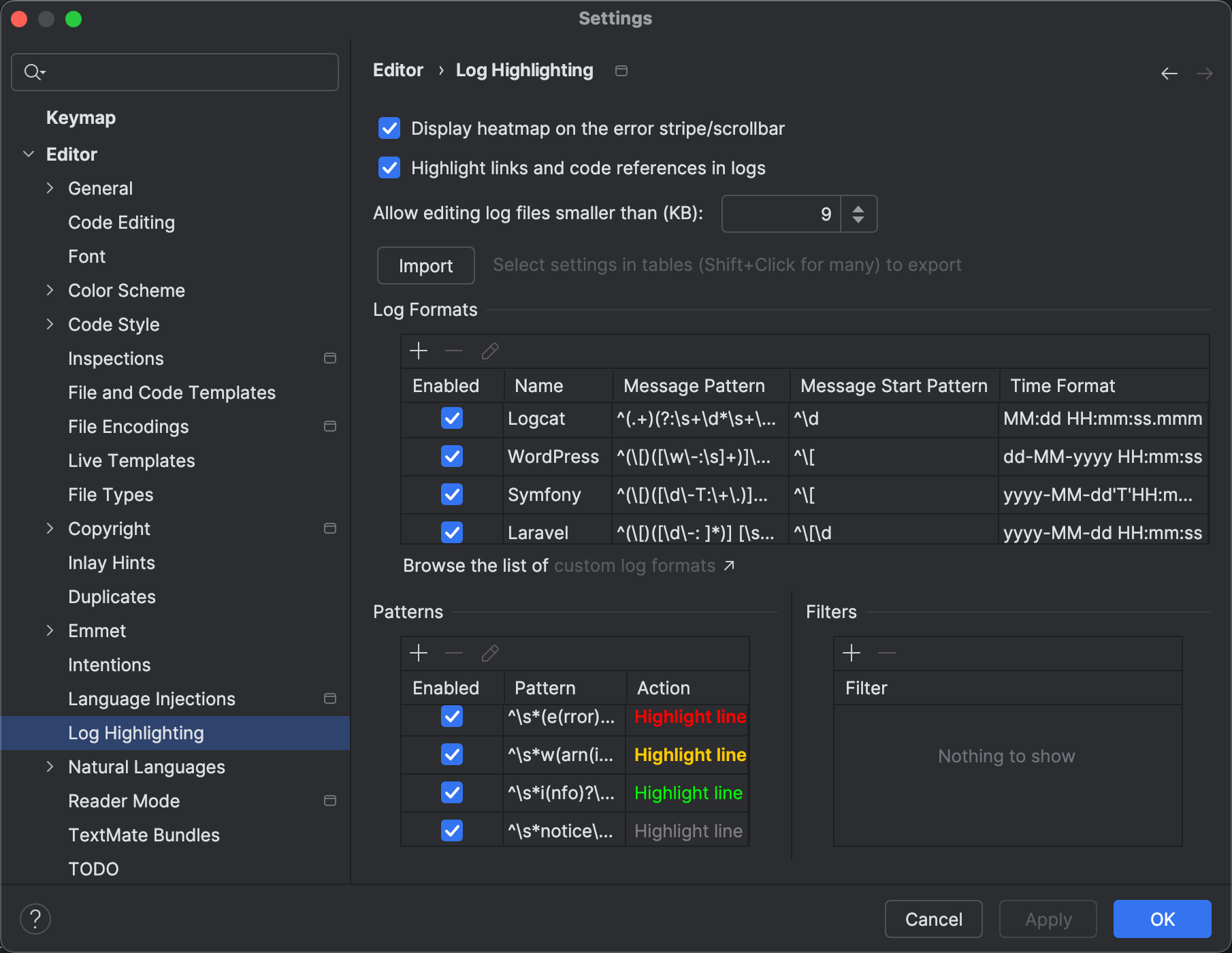Add a new filter with plus icon
This screenshot has height=953, width=1232.
coord(852,653)
